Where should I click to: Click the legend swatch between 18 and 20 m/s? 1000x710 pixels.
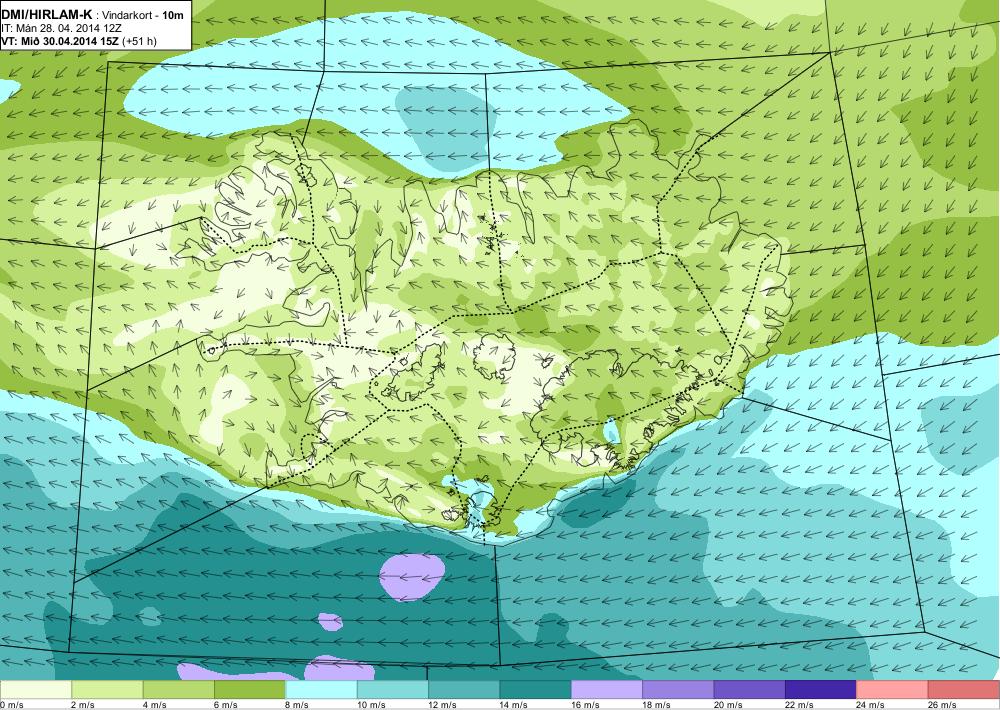point(679,690)
